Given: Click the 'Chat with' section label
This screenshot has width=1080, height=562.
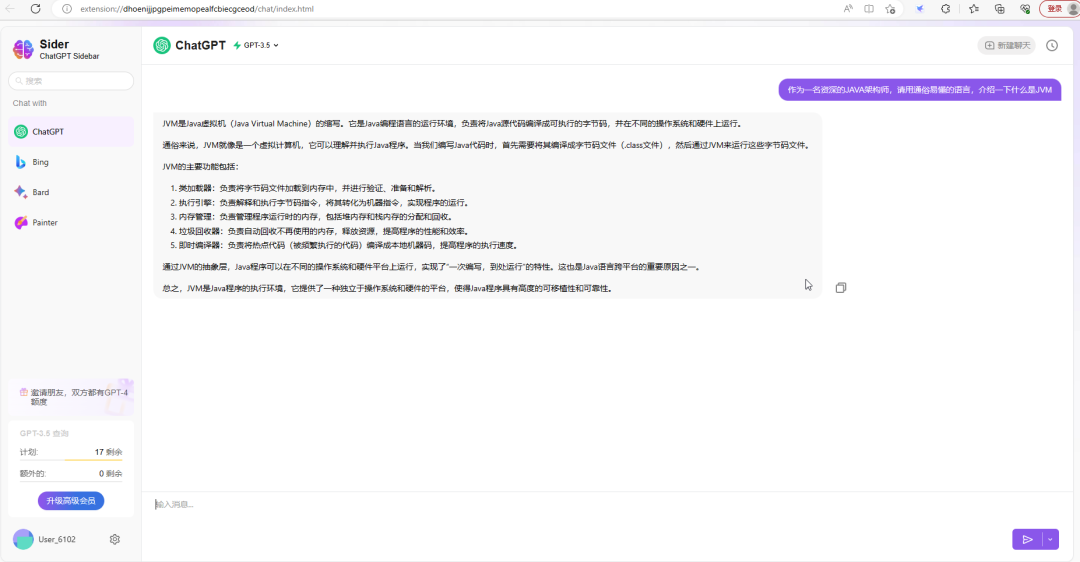Looking at the screenshot, I should [30, 103].
